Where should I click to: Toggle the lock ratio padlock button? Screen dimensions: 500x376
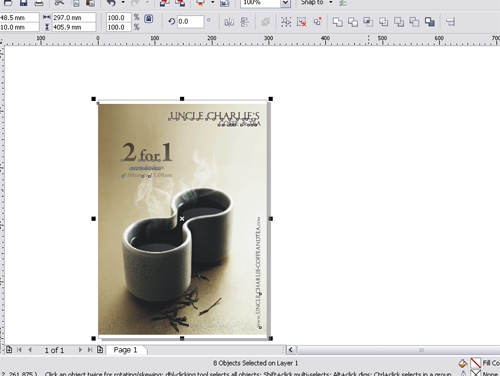point(149,19)
